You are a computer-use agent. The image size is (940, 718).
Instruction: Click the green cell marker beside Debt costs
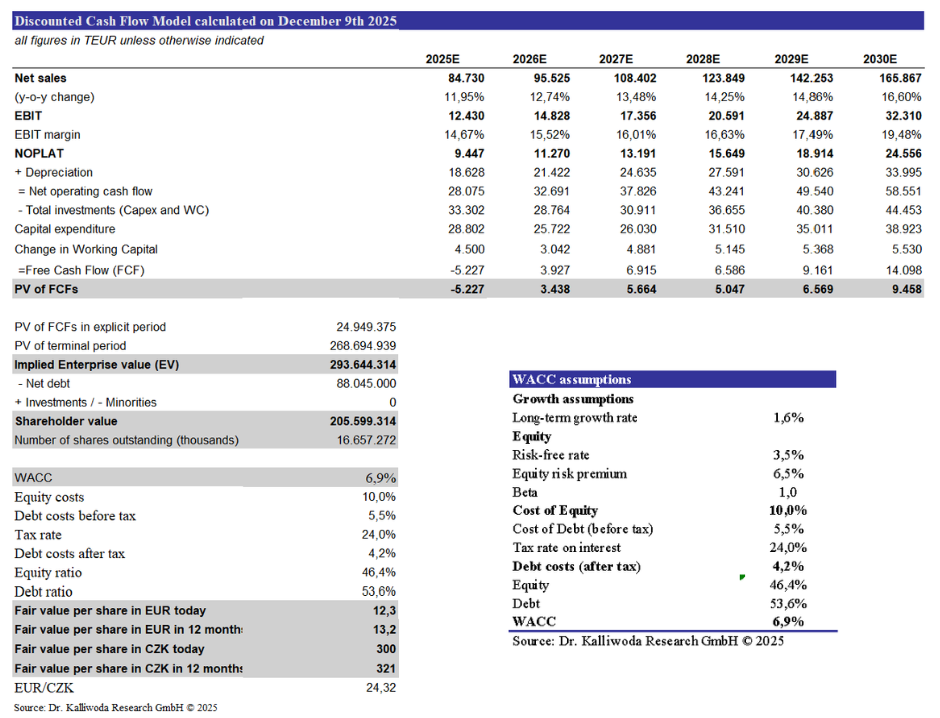tap(741, 577)
